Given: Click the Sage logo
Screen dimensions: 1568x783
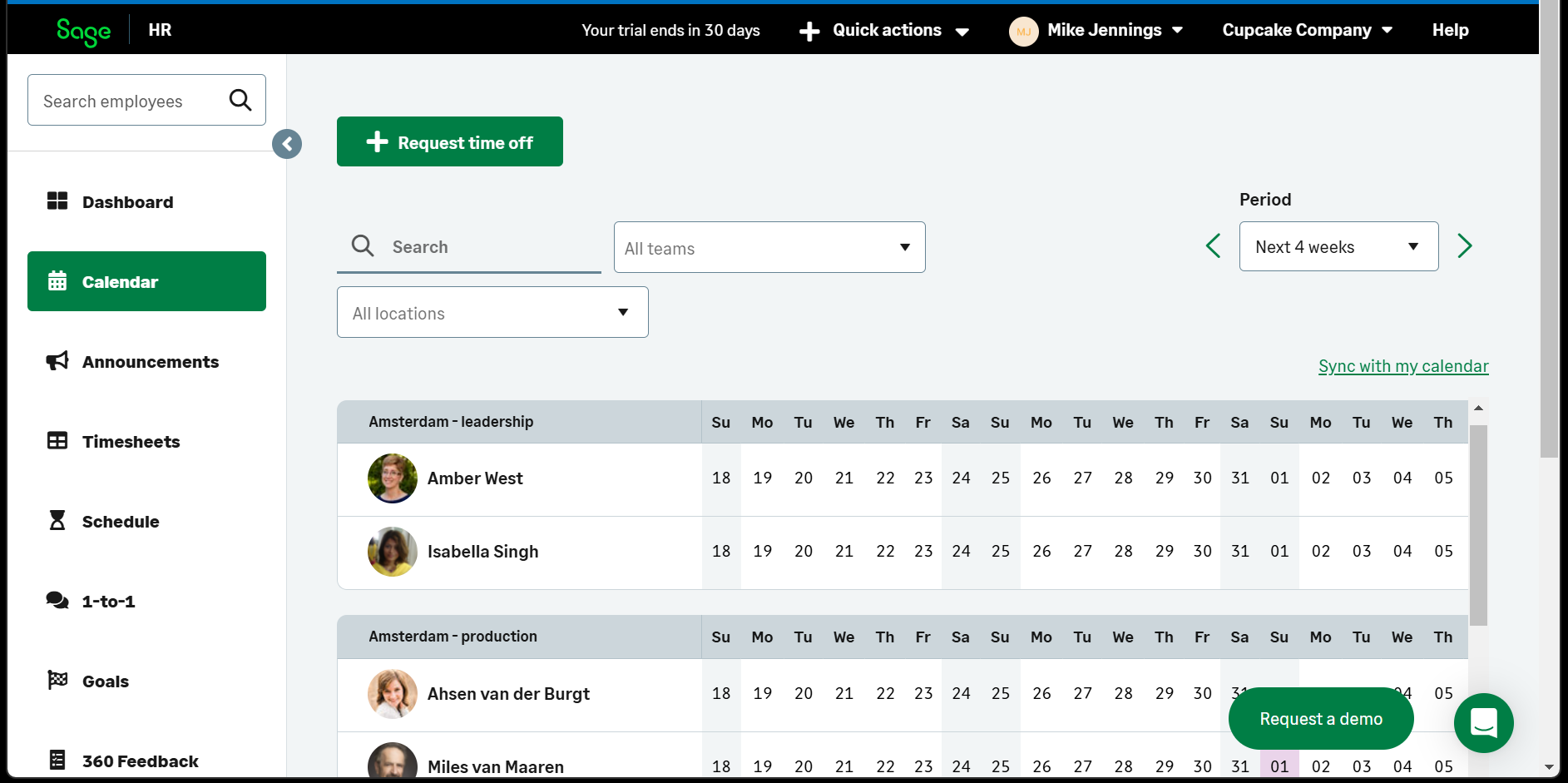Looking at the screenshot, I should (83, 32).
